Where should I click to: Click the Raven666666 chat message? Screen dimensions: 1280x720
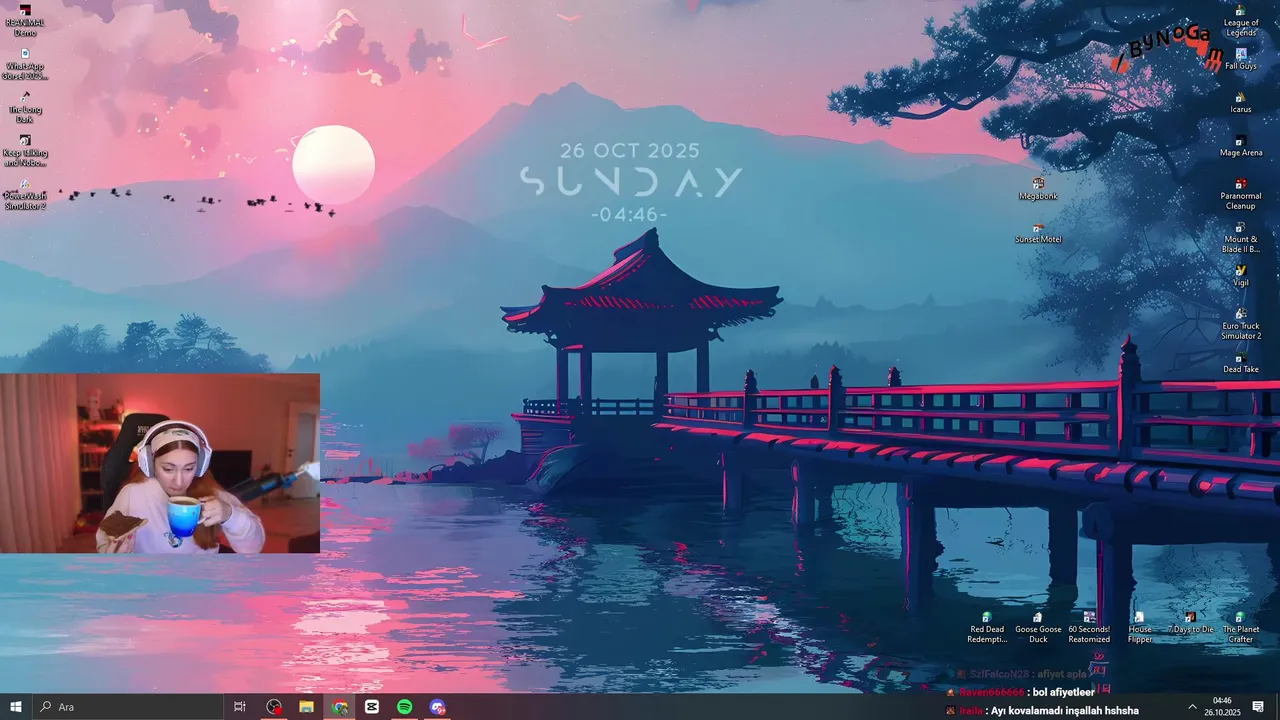coord(1020,692)
